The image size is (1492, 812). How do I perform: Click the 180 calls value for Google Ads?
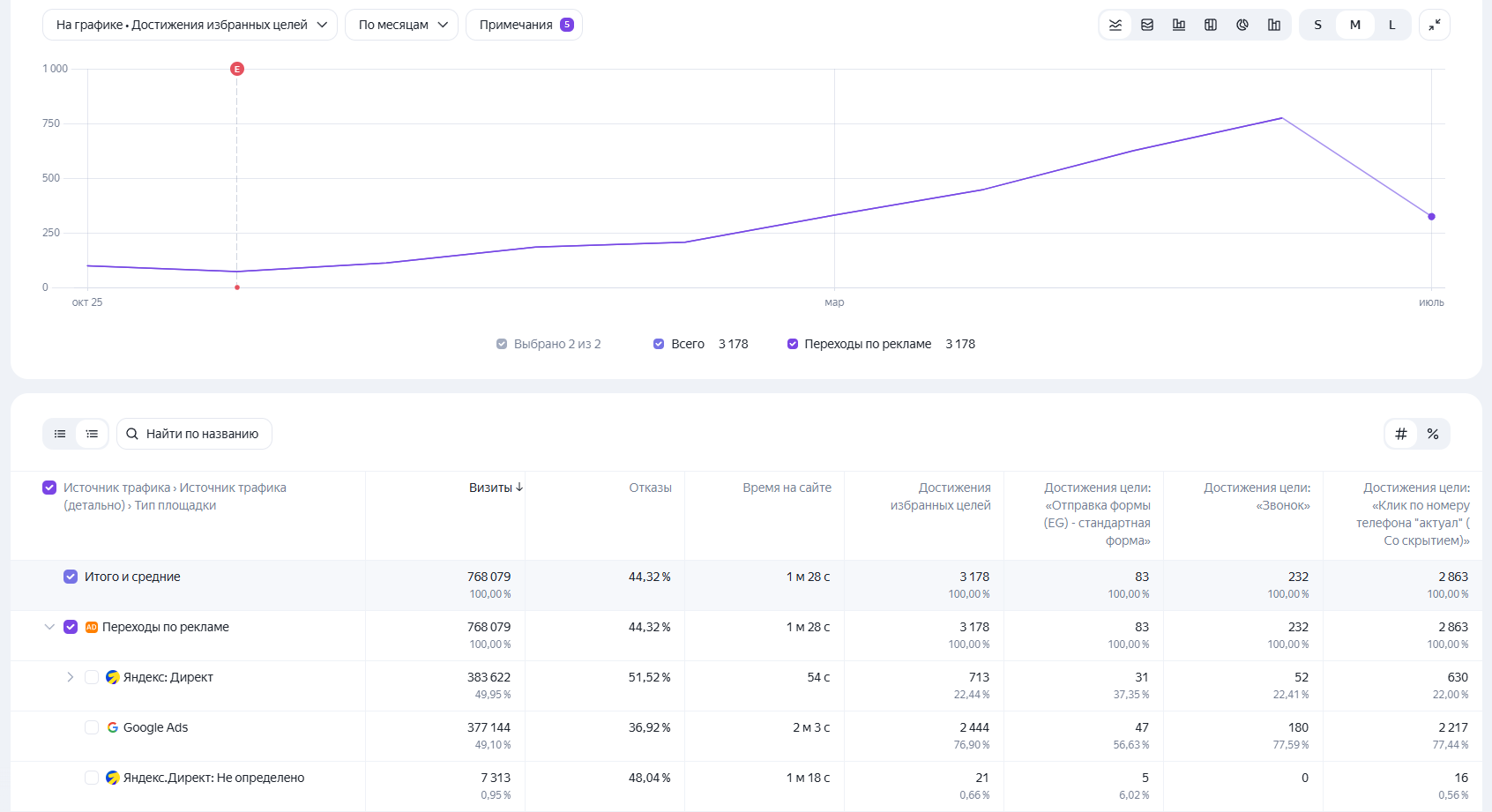click(x=1298, y=727)
